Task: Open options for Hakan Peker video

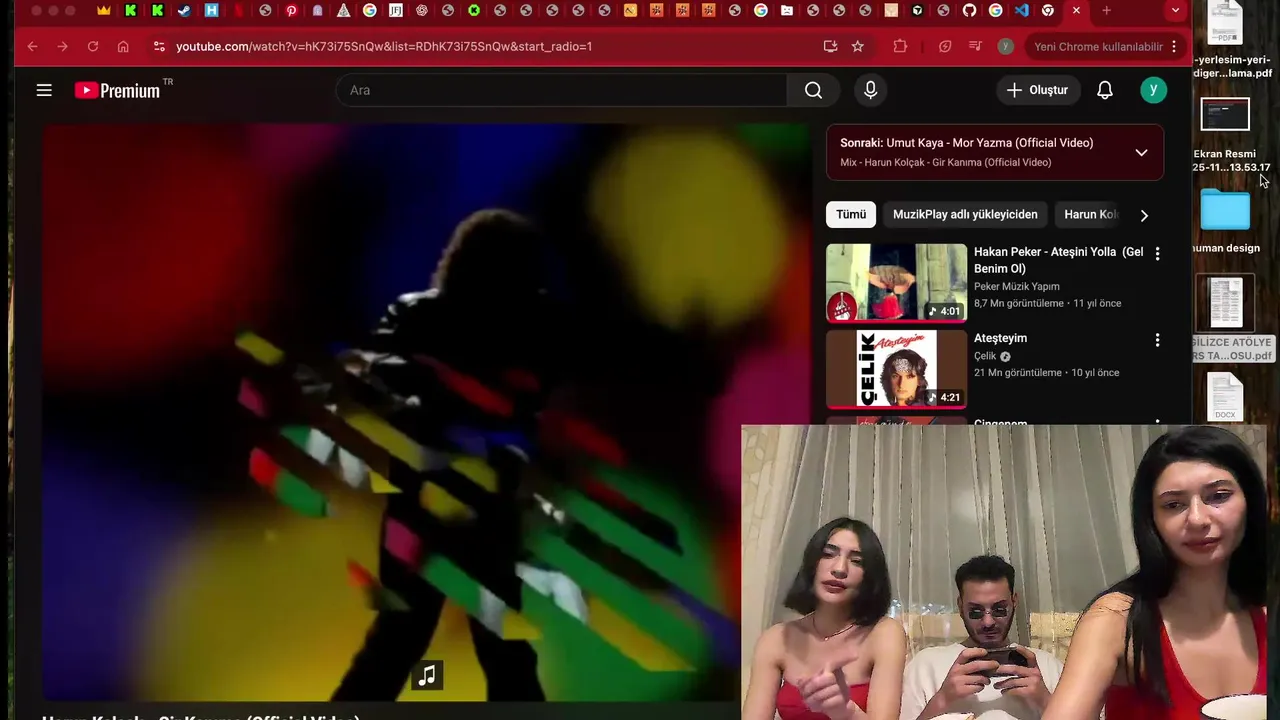Action: tap(1157, 254)
